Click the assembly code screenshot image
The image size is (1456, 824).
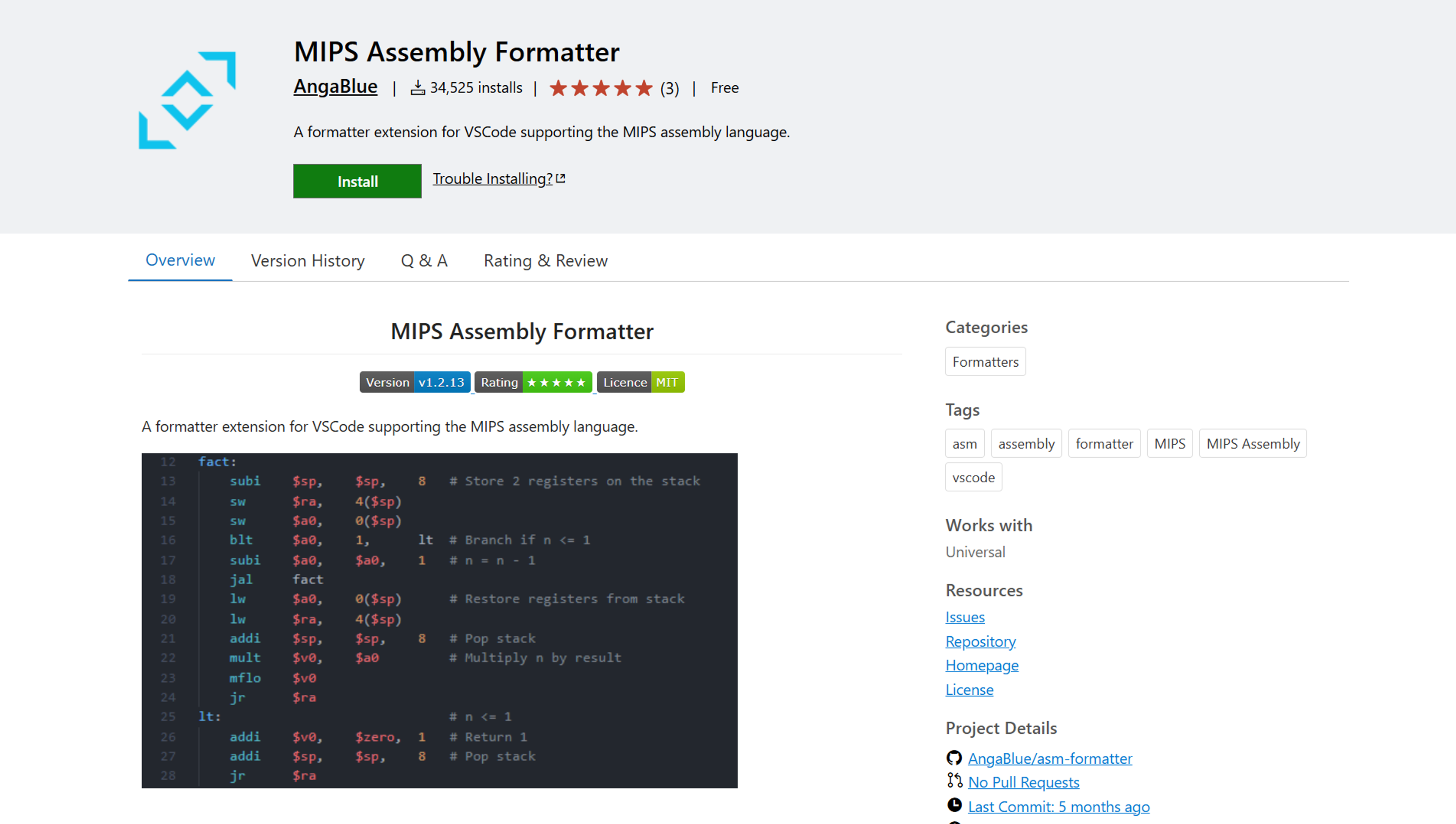pos(439,620)
